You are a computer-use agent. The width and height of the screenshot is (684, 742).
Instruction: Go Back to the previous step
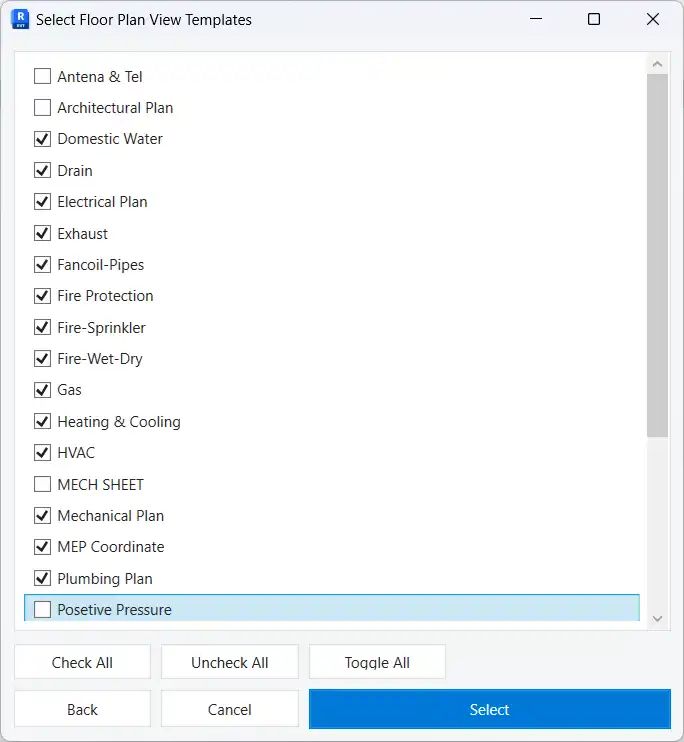coord(82,709)
